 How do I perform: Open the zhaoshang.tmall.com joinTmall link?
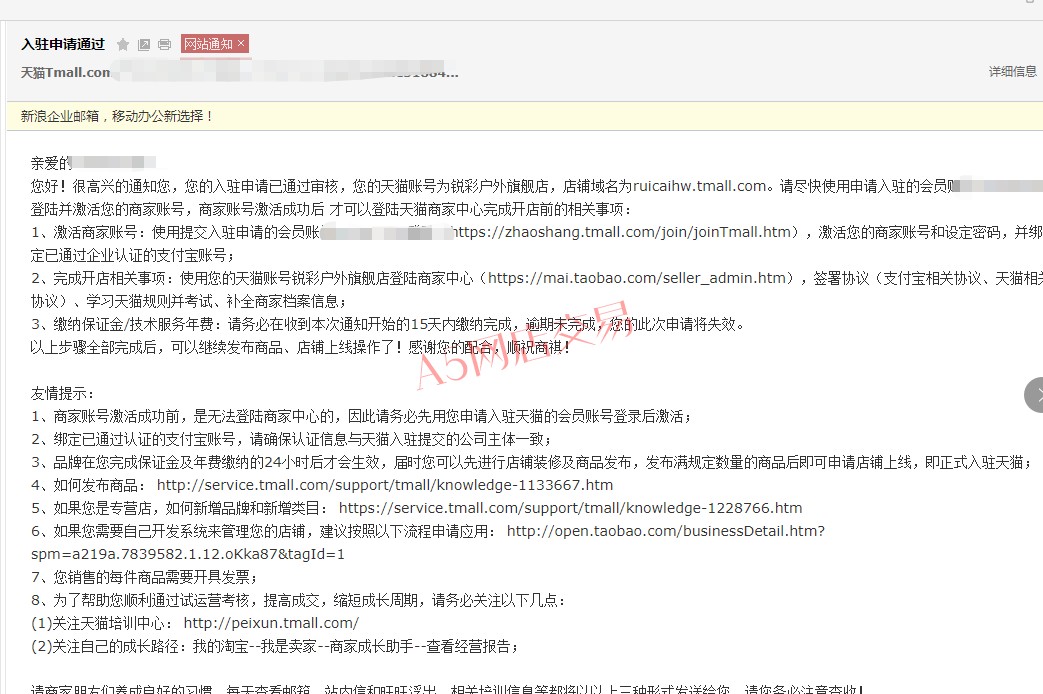621,232
